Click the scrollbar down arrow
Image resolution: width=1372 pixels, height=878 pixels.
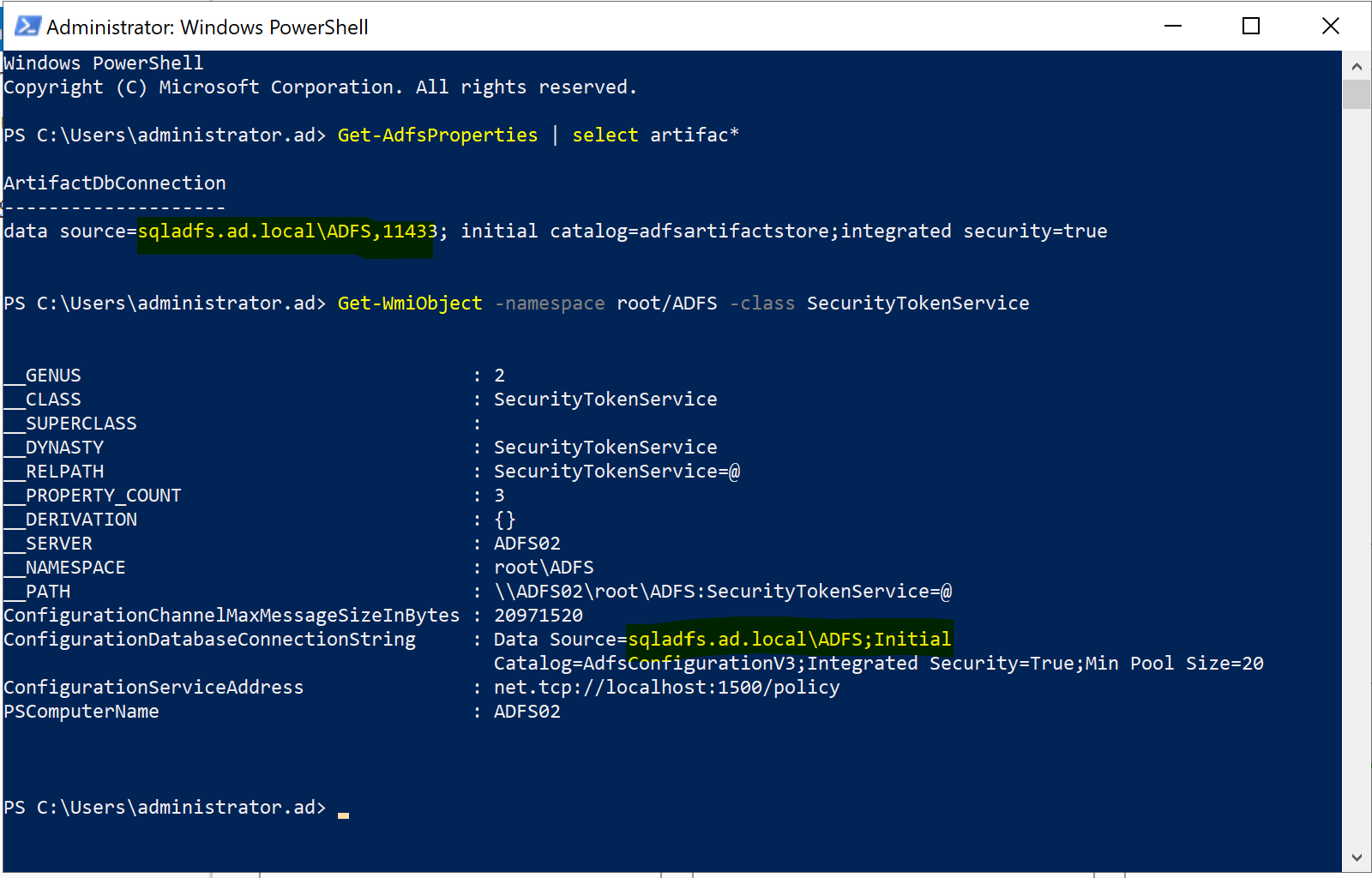(x=1357, y=857)
